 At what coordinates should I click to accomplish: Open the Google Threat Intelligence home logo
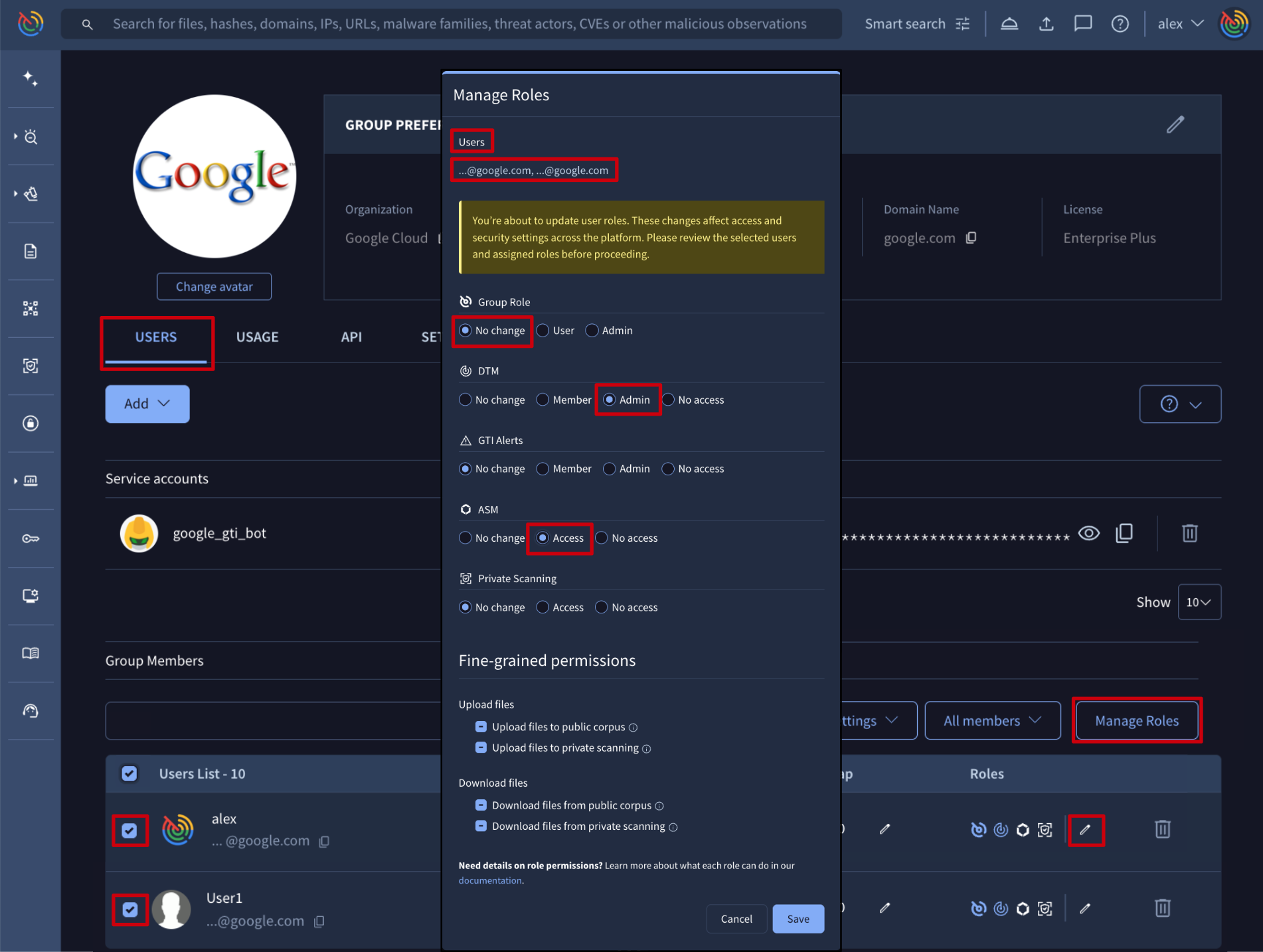[x=31, y=24]
